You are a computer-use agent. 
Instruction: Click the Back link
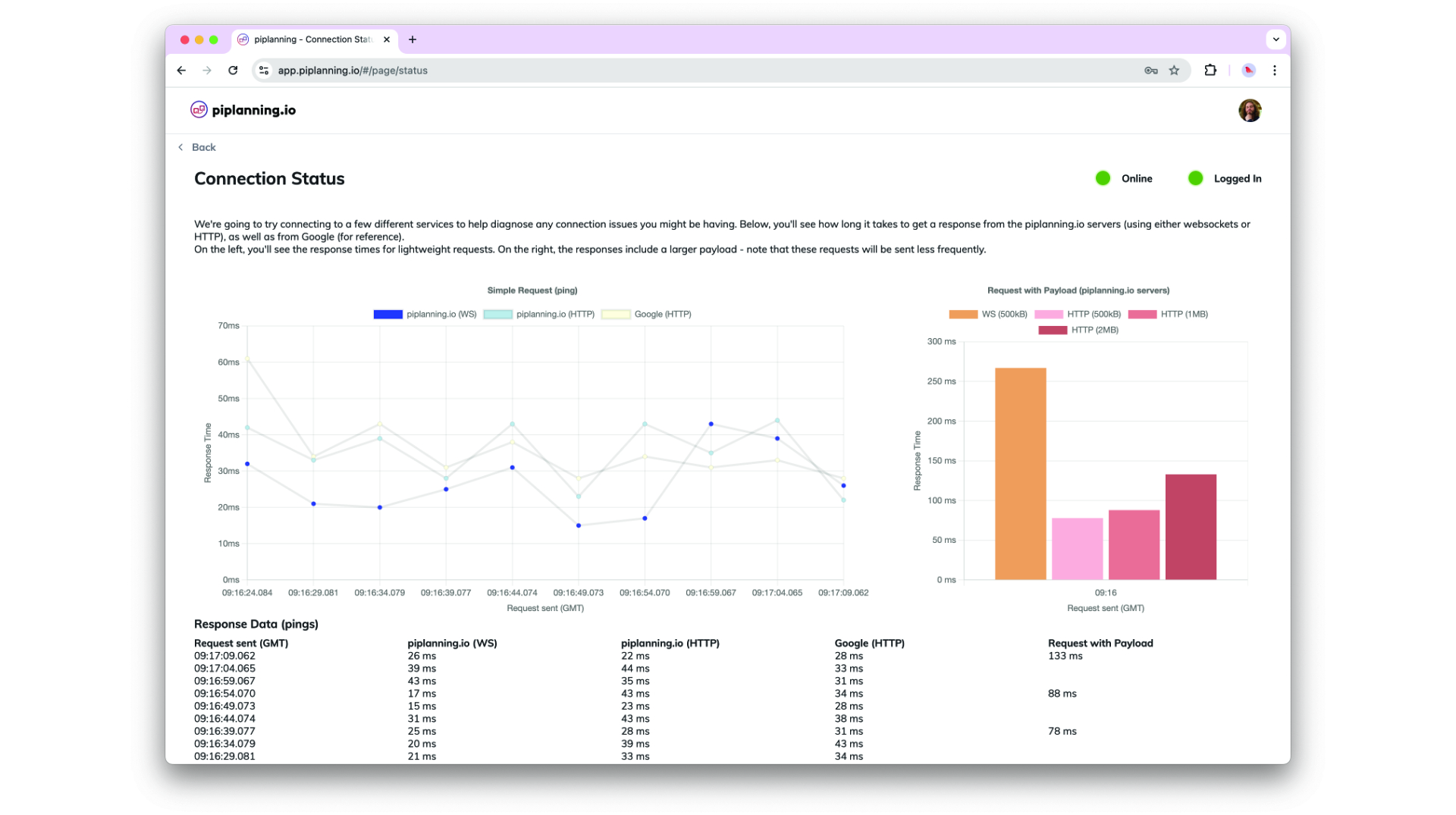coord(197,147)
